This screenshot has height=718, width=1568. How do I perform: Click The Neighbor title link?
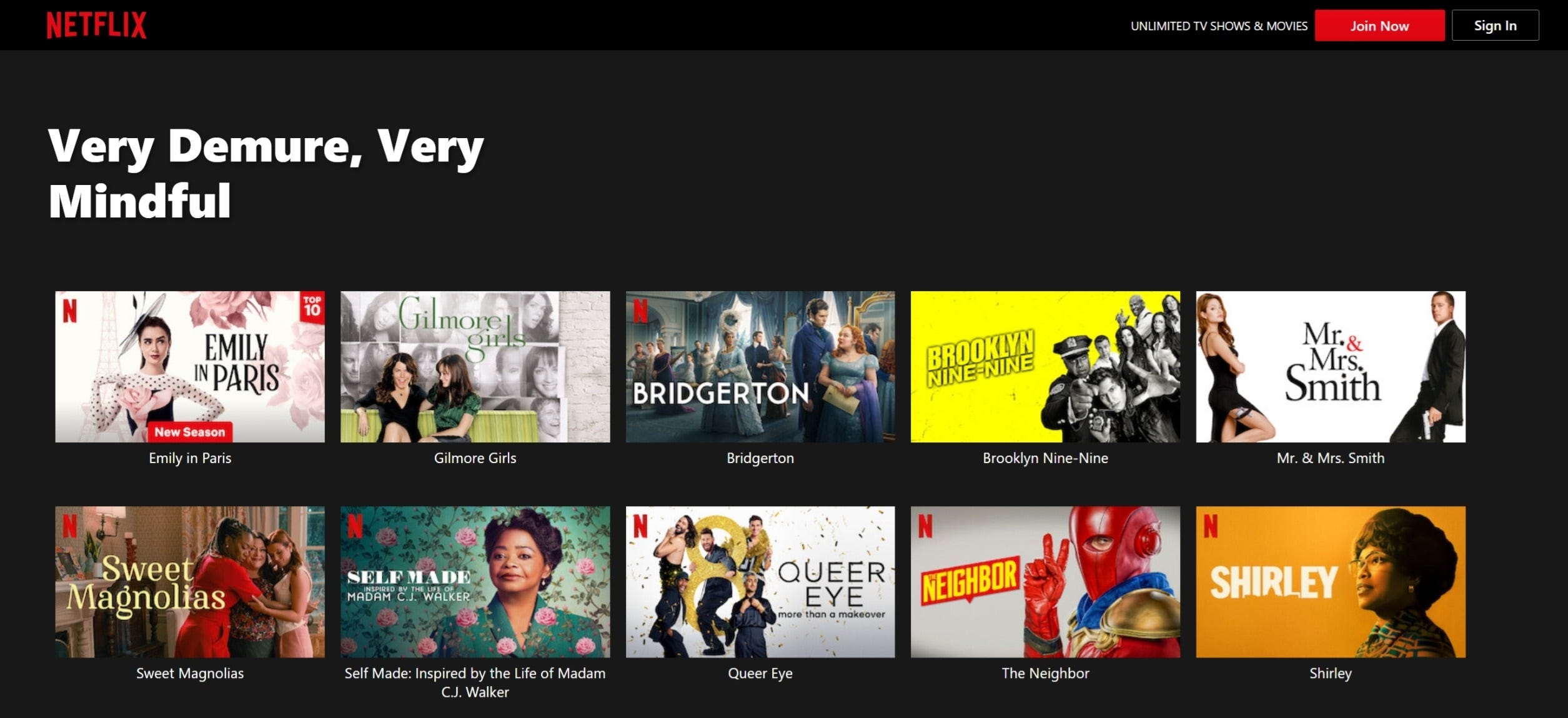[x=1045, y=673]
